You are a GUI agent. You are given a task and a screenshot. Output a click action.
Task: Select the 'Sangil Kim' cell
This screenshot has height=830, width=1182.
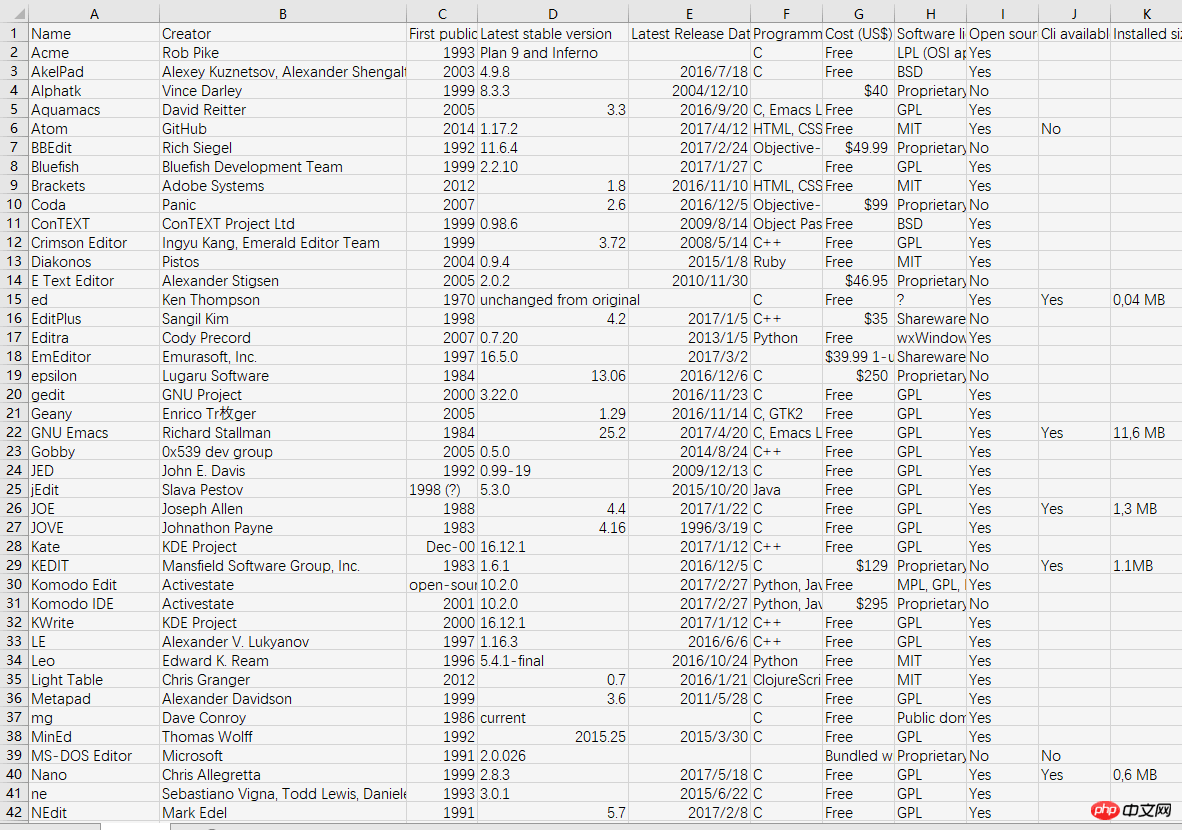(x=283, y=319)
